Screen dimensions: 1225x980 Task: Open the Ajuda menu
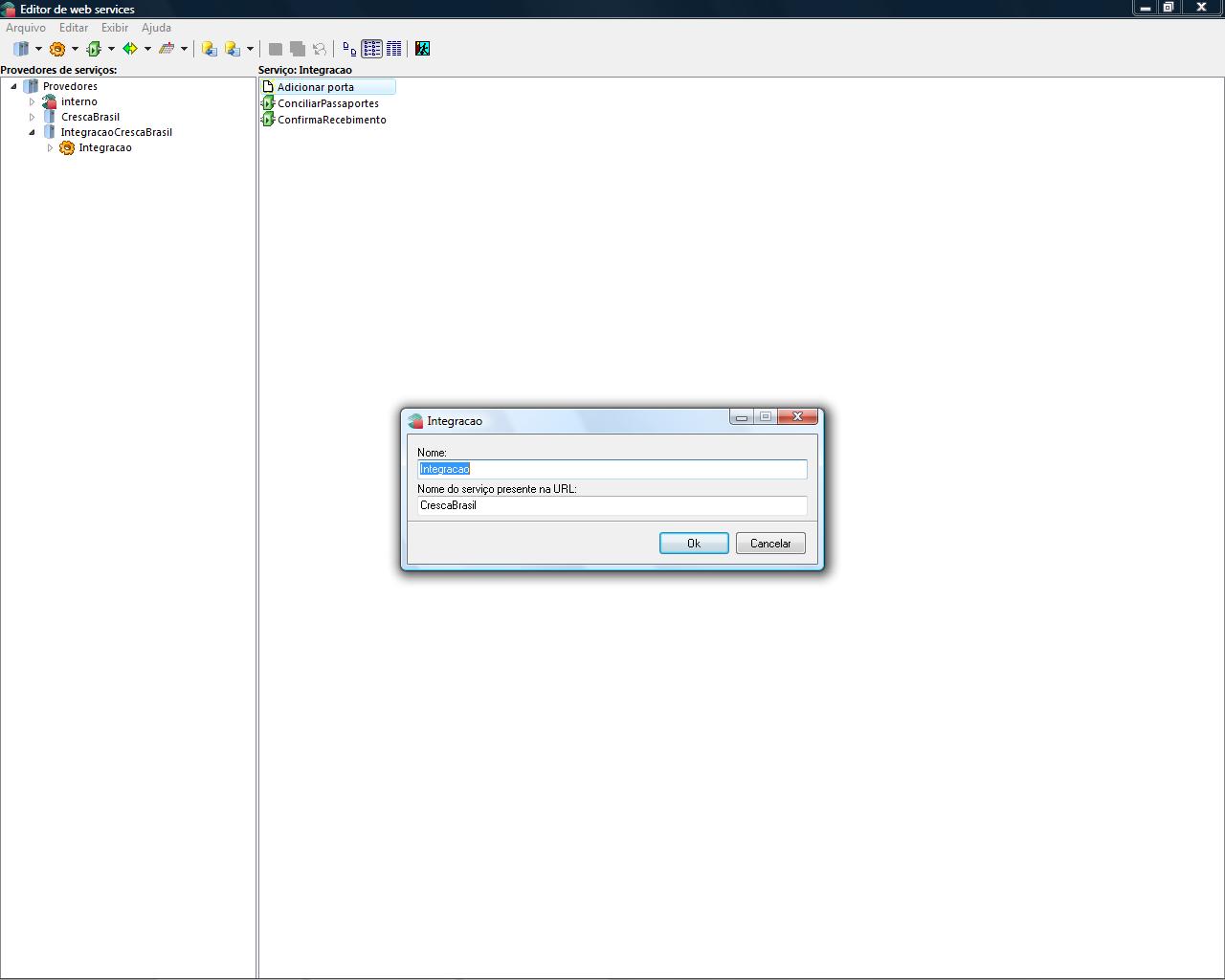coord(156,28)
